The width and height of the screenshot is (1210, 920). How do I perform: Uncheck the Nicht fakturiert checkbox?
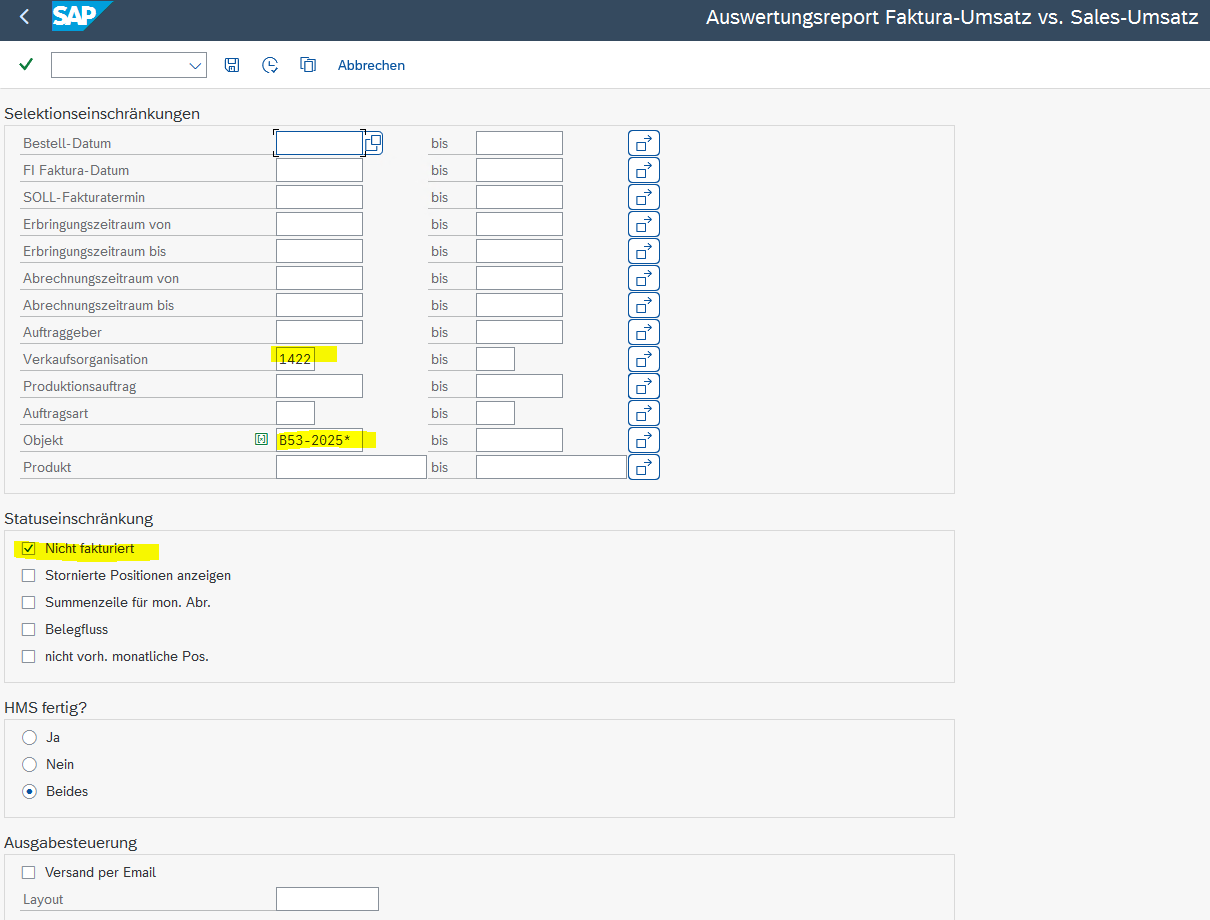pyautogui.click(x=28, y=548)
